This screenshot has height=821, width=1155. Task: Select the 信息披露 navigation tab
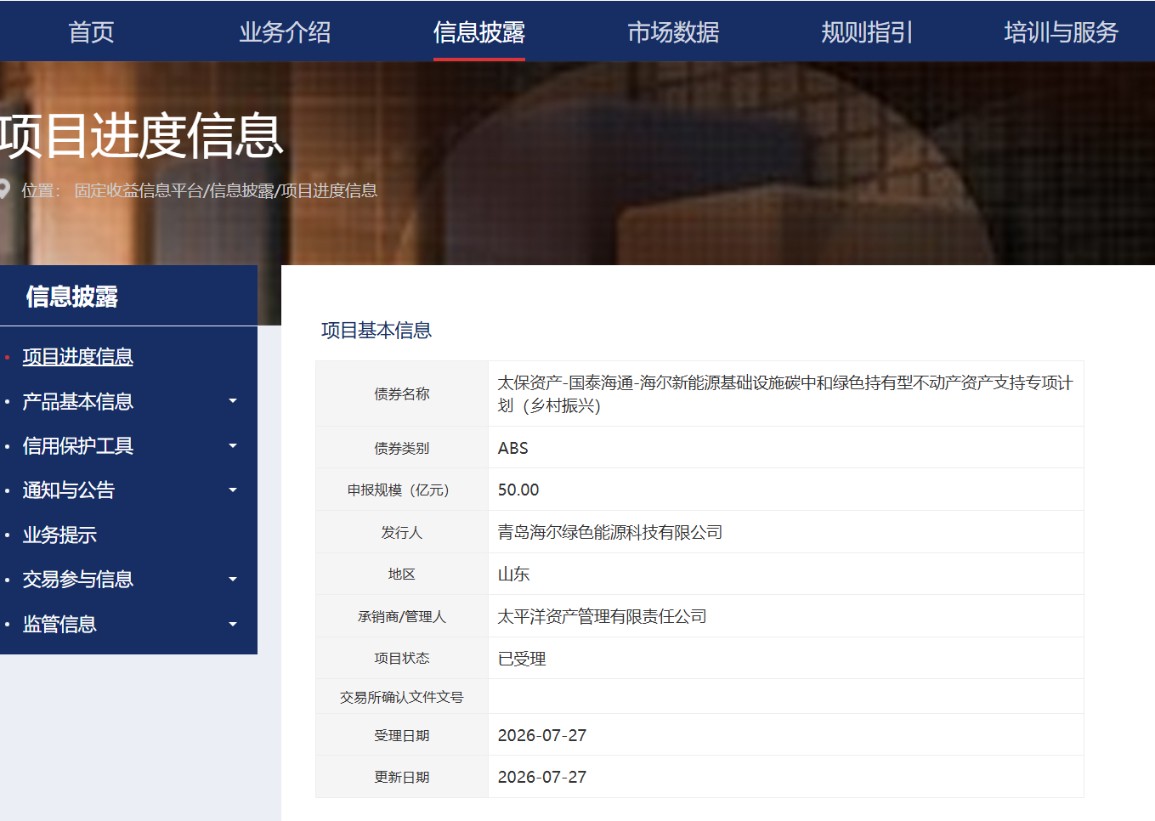click(x=479, y=32)
